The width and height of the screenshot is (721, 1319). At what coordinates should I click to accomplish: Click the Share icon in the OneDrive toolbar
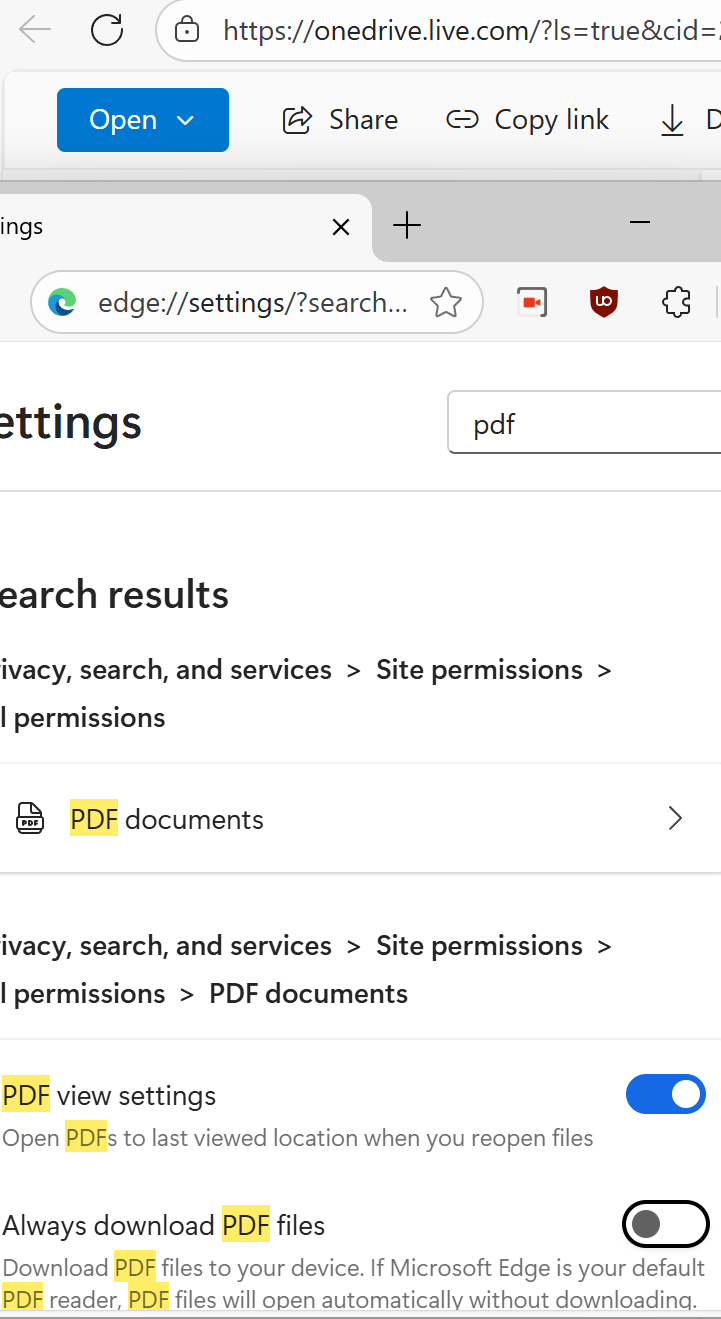pyautogui.click(x=297, y=119)
